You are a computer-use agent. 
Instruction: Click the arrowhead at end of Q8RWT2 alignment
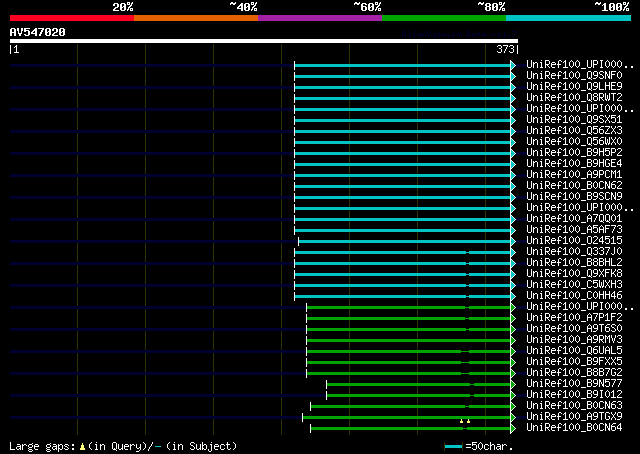pyautogui.click(x=513, y=98)
